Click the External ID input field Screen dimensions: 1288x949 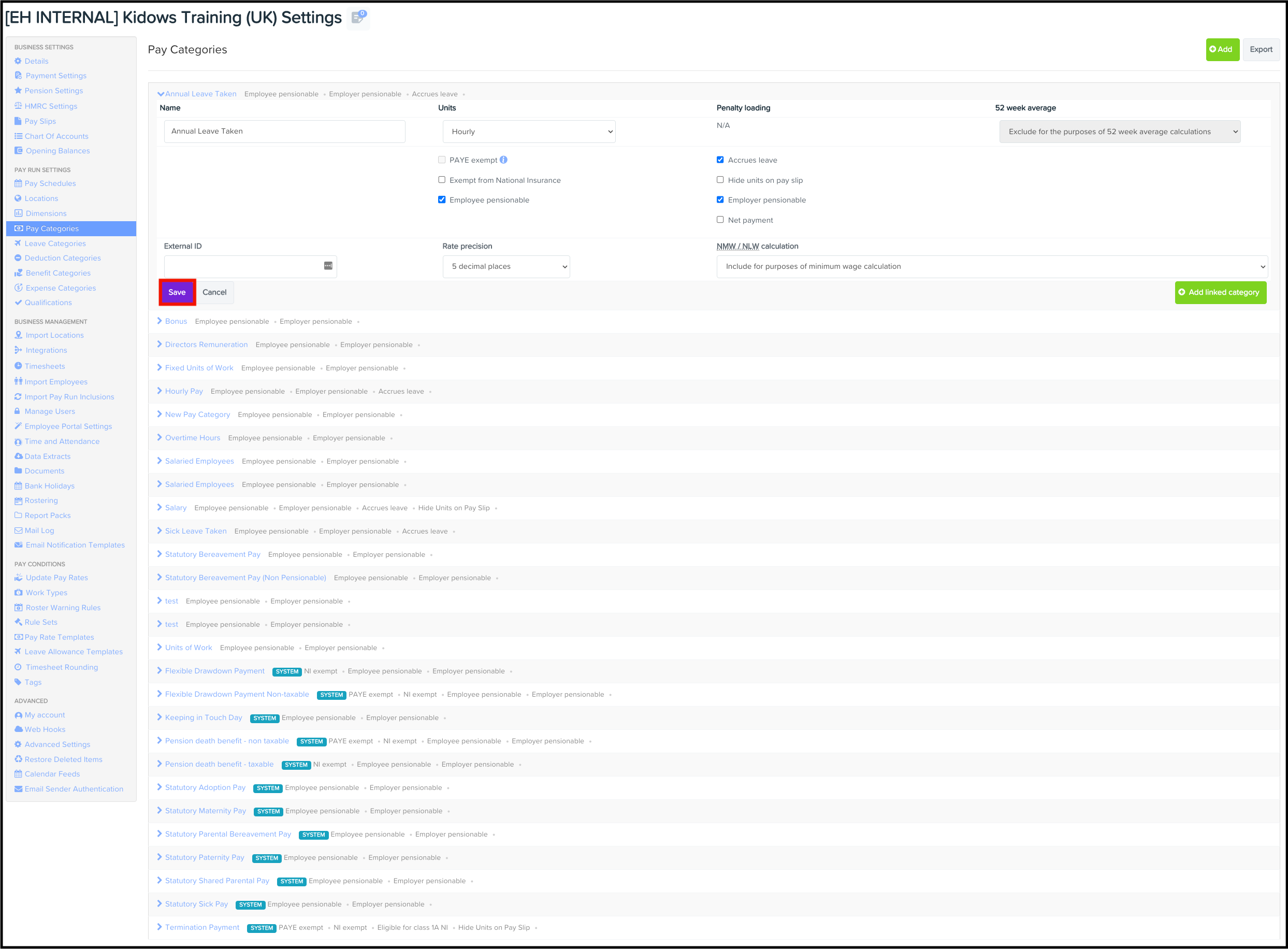pyautogui.click(x=250, y=267)
